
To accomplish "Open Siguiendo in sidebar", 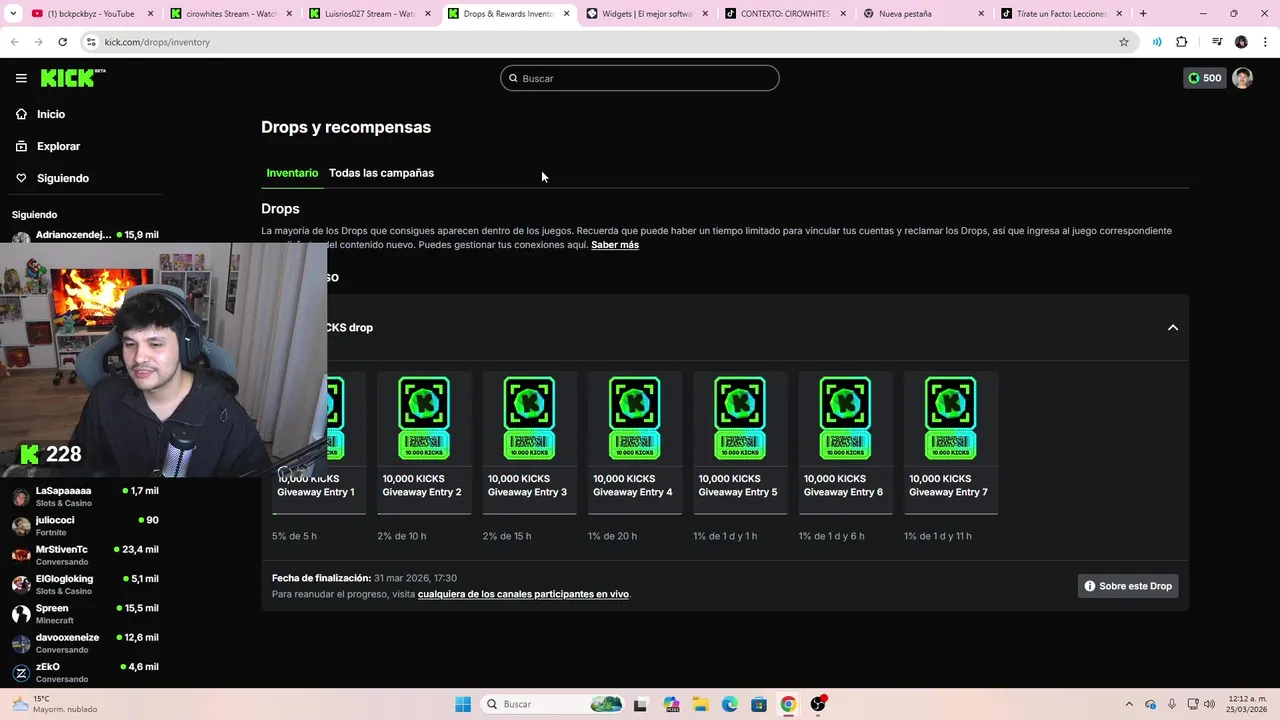I will [x=63, y=178].
